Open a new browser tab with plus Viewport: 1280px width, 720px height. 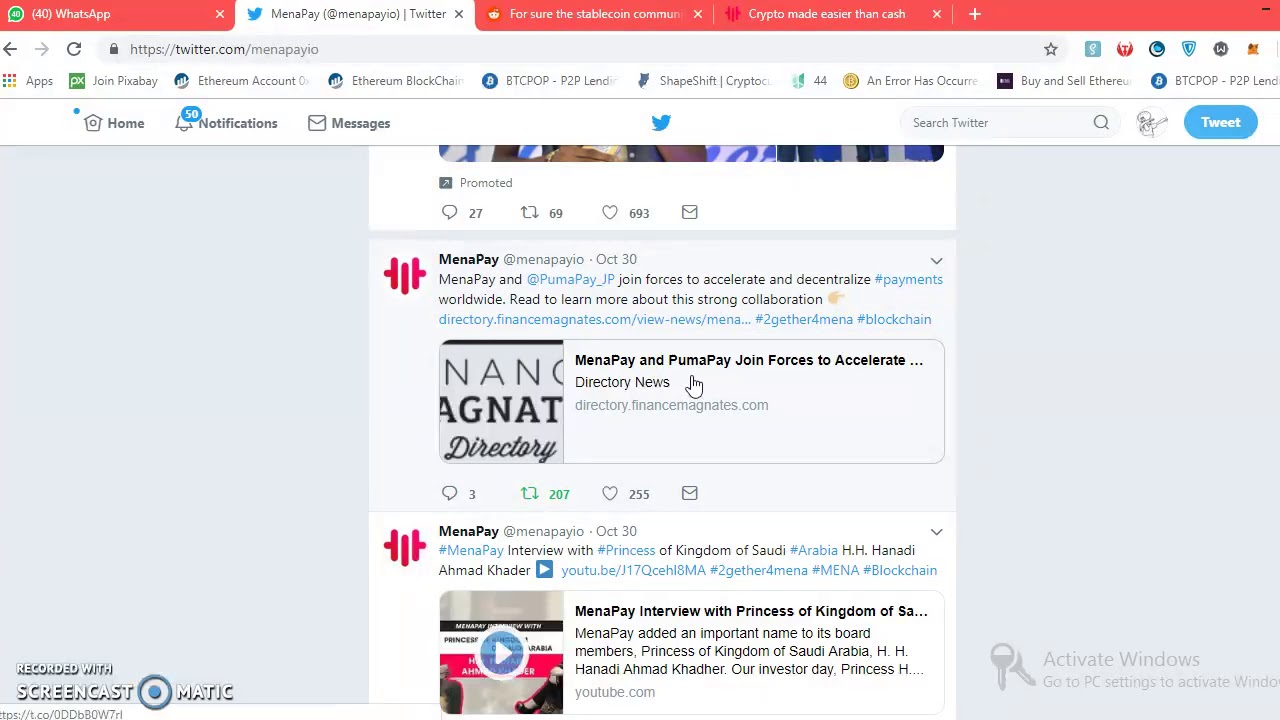coord(975,14)
